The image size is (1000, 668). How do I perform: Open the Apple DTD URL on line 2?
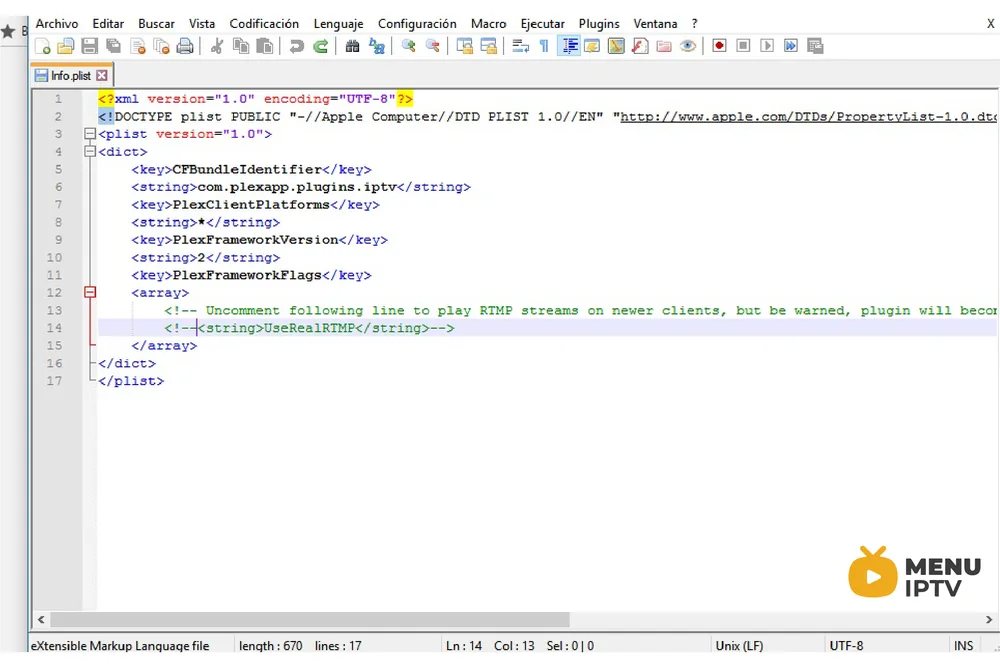(808, 117)
